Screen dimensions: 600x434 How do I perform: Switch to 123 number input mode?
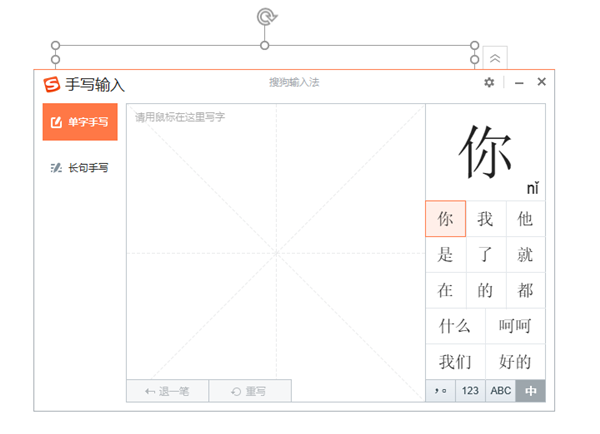click(470, 391)
